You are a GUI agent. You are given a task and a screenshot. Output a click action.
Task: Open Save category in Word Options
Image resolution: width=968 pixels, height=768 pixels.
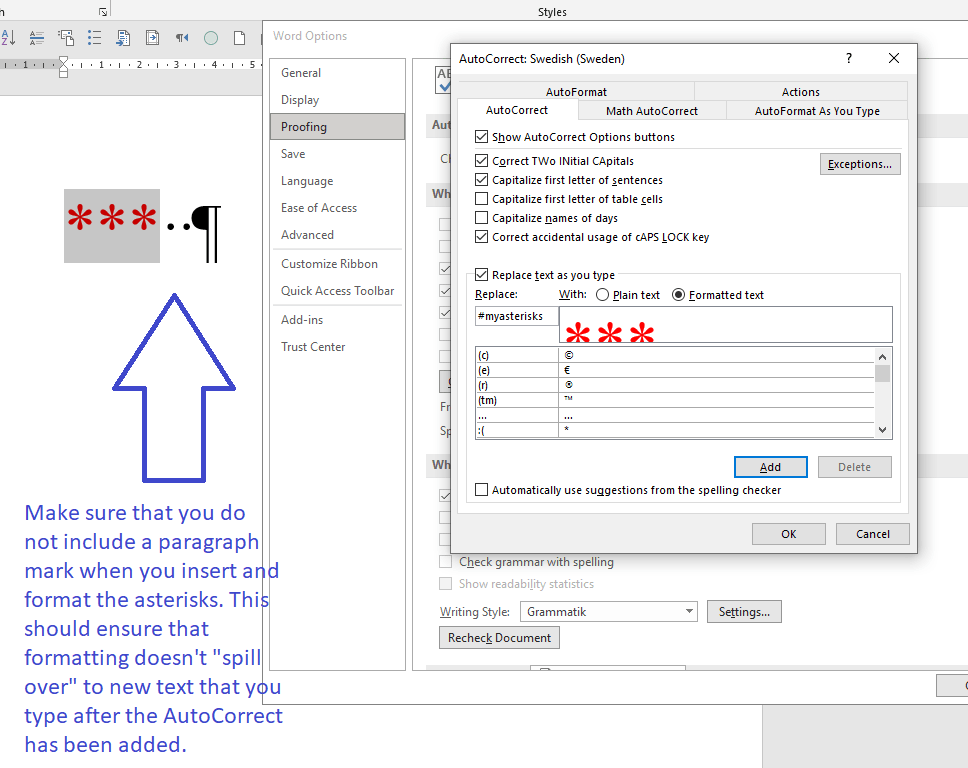(337, 154)
